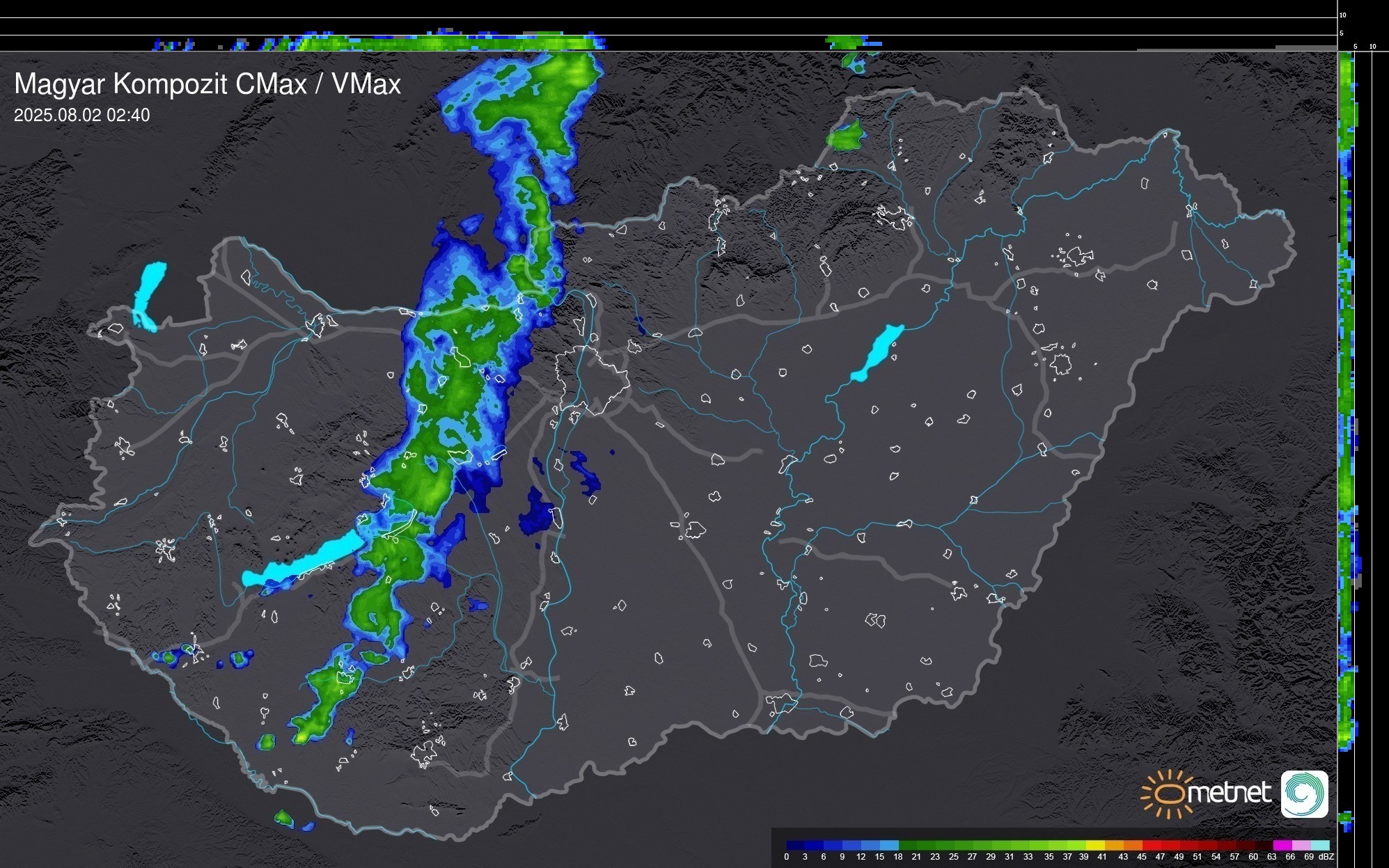Click the 2025.08.02 02:40 timestamp

coord(81,116)
